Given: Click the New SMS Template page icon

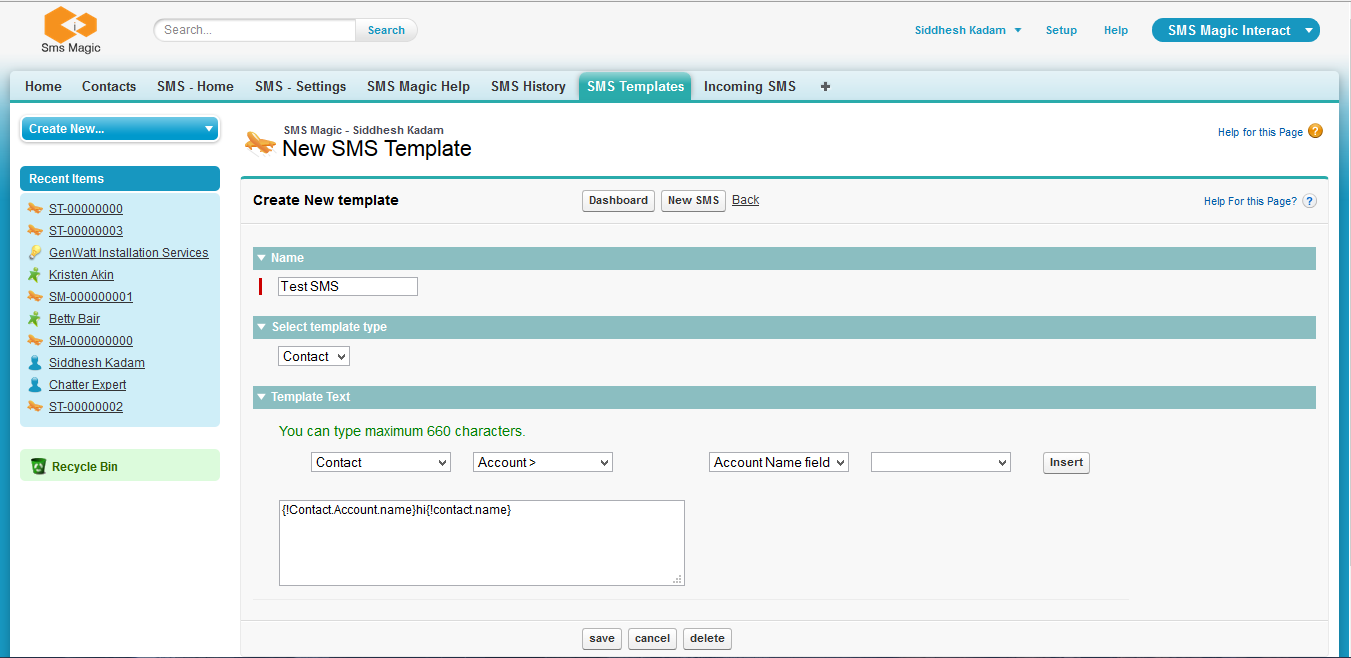Looking at the screenshot, I should (x=260, y=142).
